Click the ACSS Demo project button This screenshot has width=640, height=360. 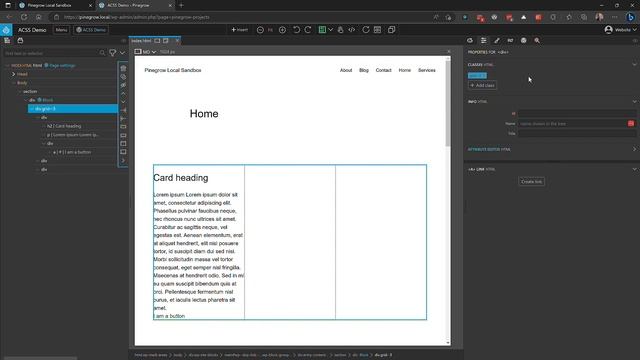(x=91, y=30)
